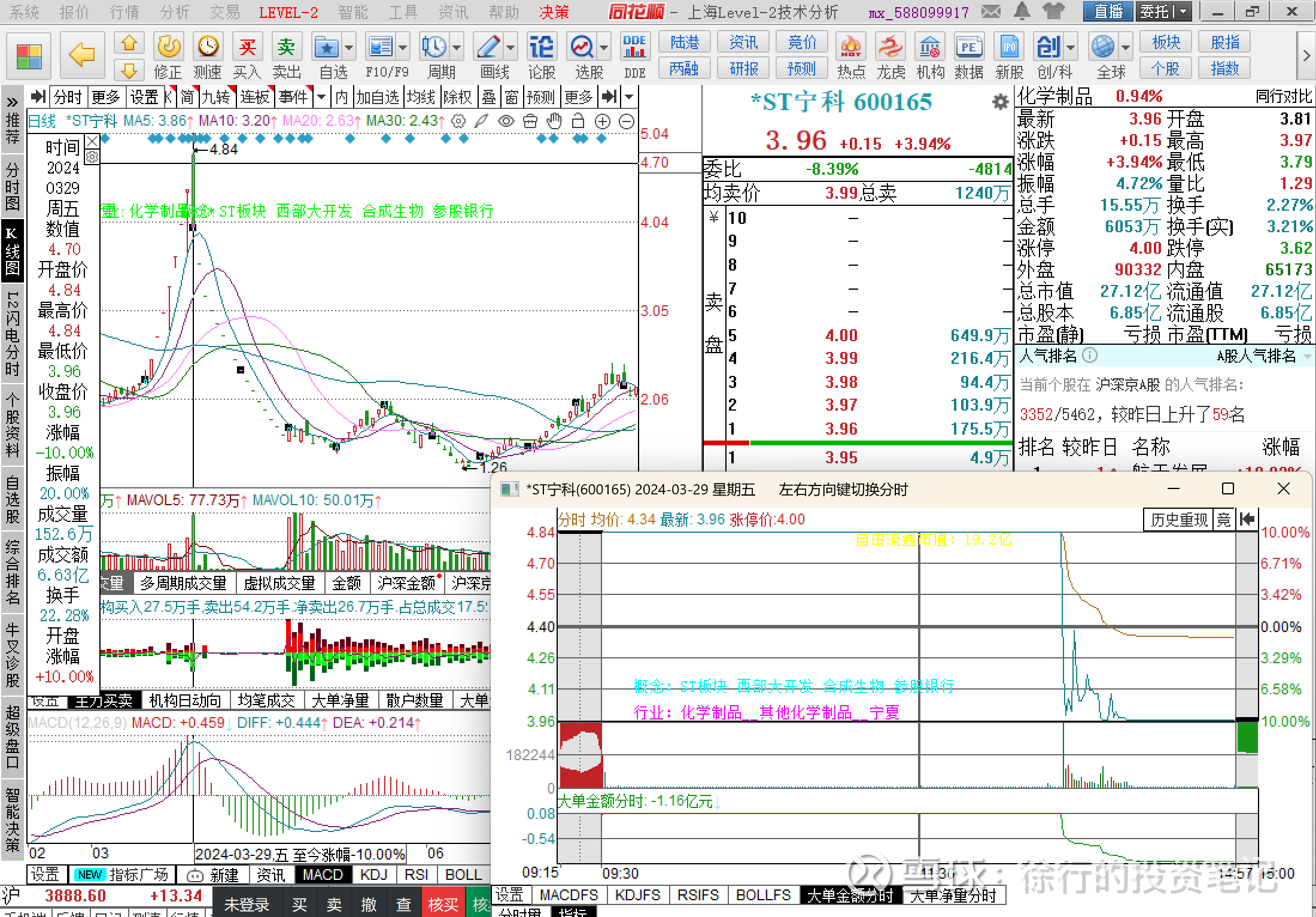
Task: Click the 同行对比 link
Action: coord(1284,96)
